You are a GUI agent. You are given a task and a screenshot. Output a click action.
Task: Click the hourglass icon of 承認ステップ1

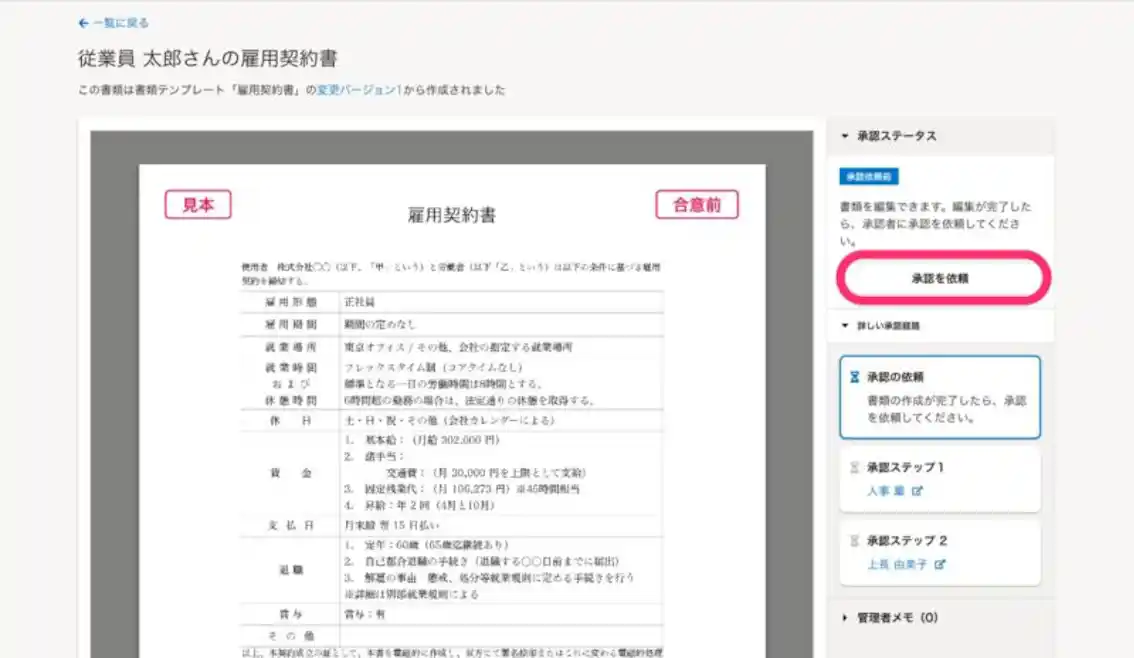click(854, 467)
